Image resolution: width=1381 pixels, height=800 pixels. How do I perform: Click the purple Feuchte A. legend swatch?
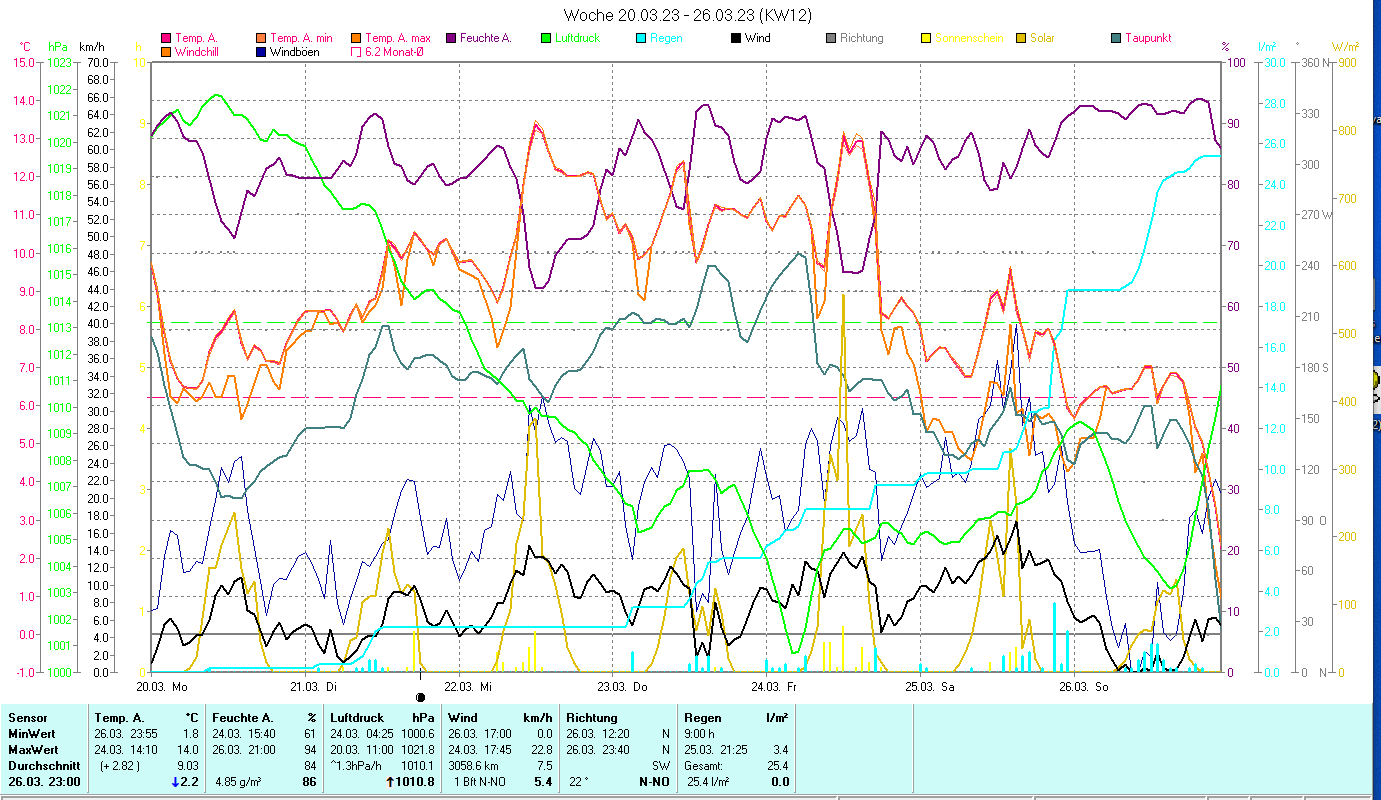(x=450, y=39)
